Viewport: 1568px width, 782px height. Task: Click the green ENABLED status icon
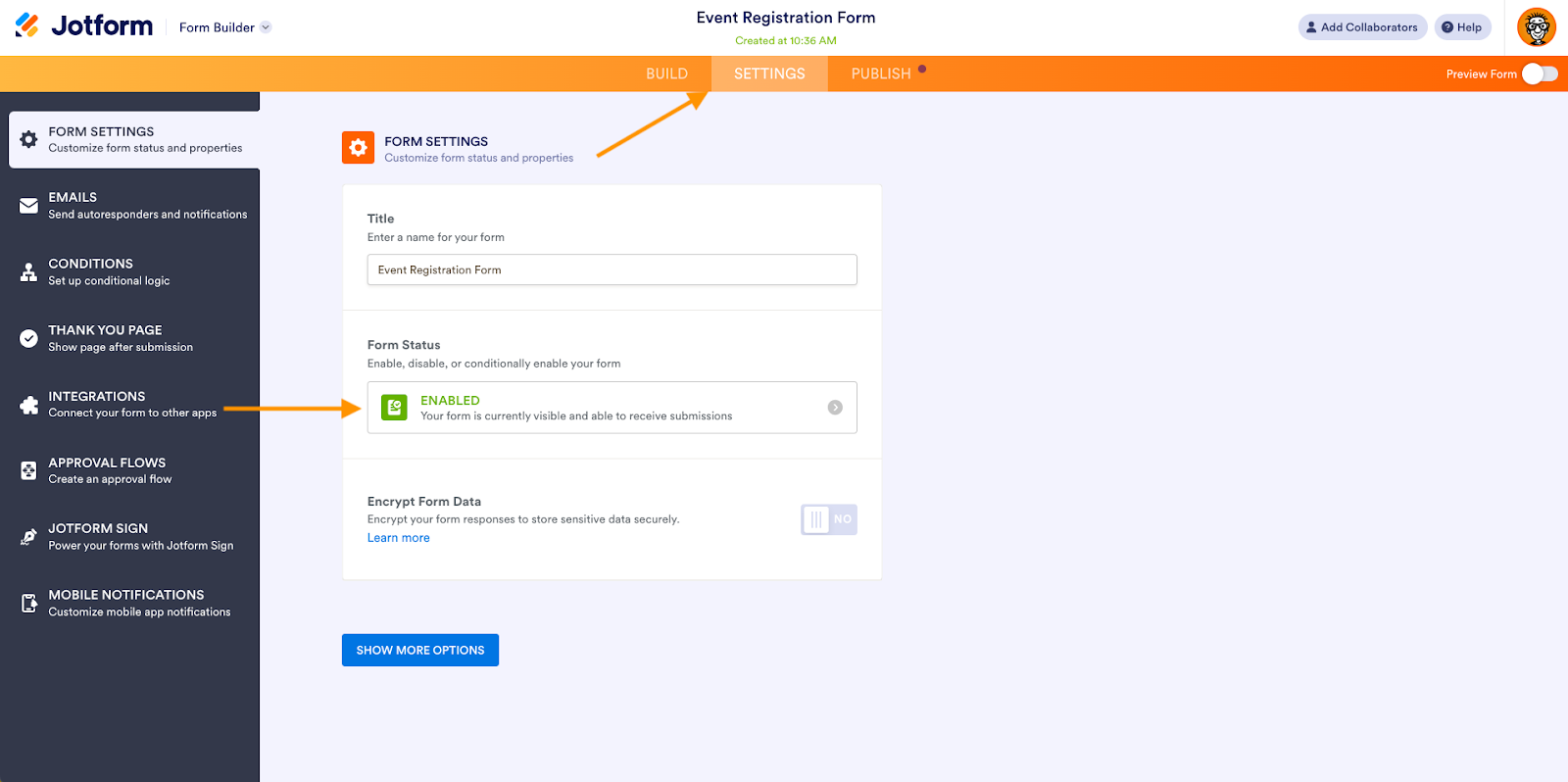click(394, 408)
